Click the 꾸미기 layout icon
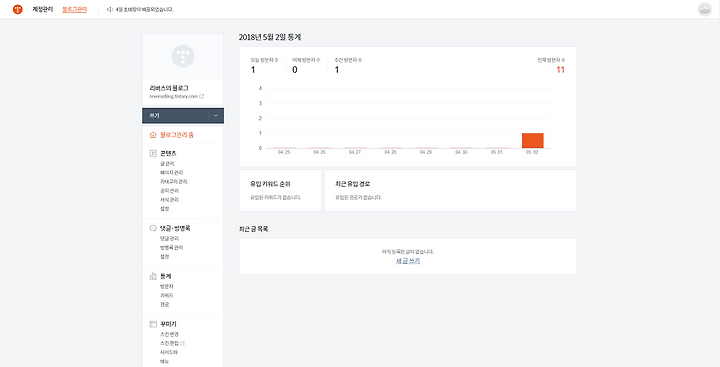720x367 pixels. pos(153,324)
